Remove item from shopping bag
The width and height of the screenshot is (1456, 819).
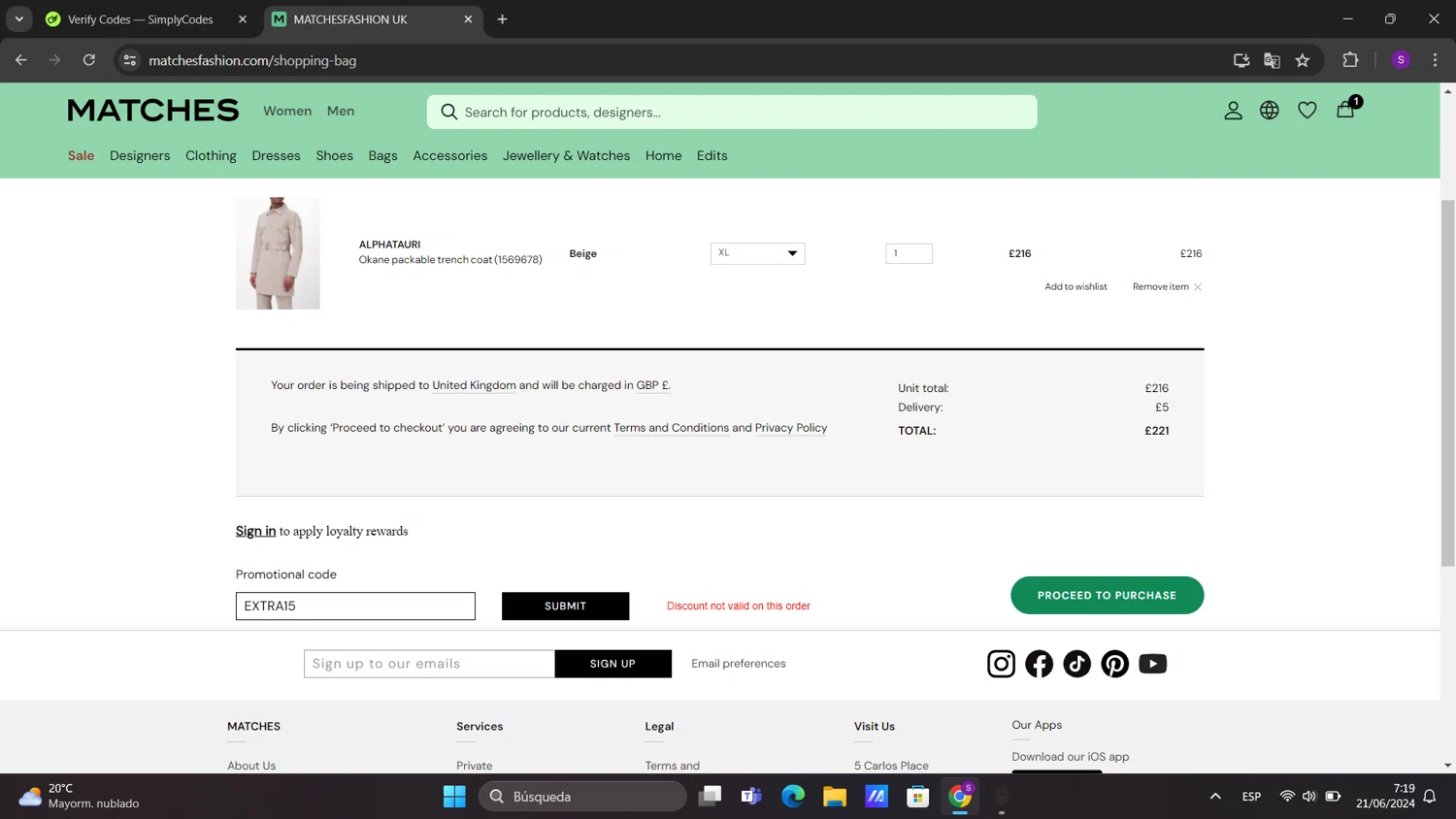(1167, 286)
